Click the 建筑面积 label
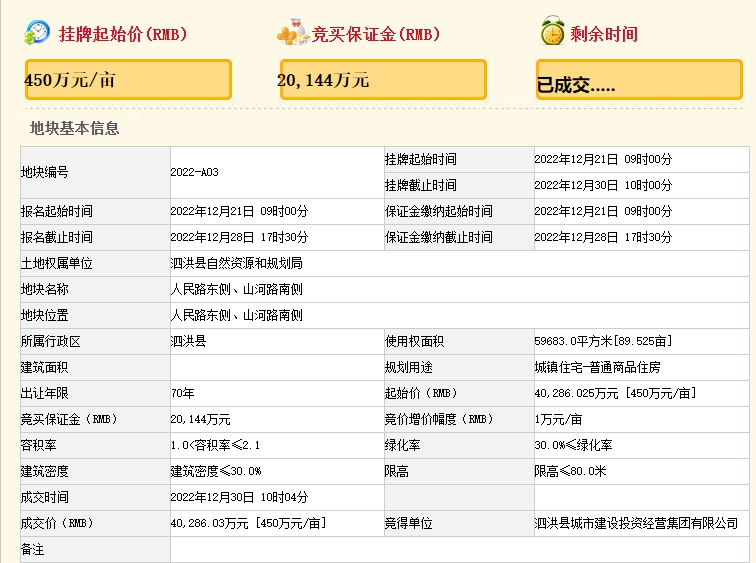Screen dimensions: 756x563 pyautogui.click(x=44, y=367)
